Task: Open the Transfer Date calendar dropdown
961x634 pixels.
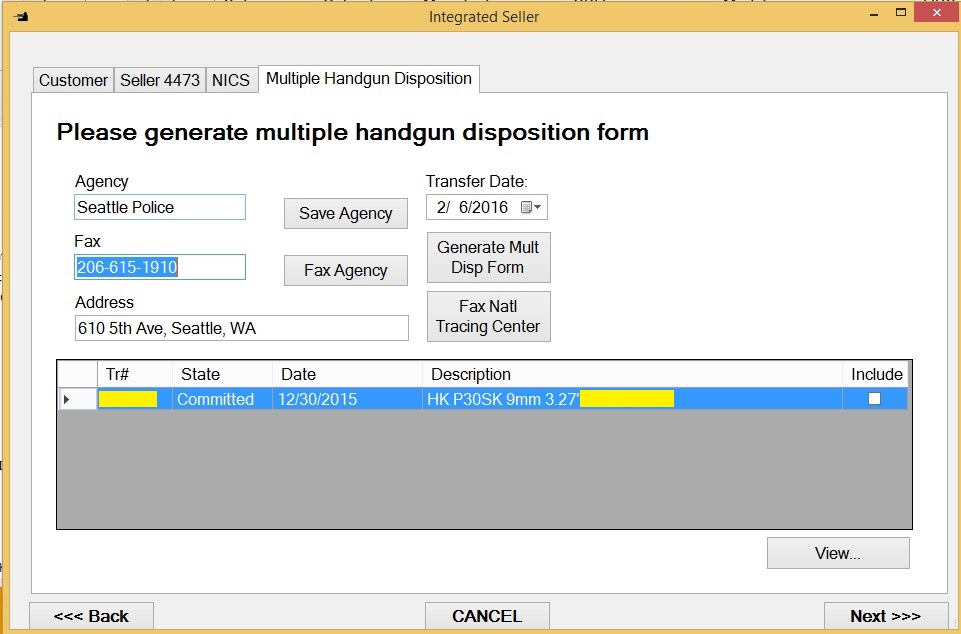Action: pyautogui.click(x=531, y=208)
